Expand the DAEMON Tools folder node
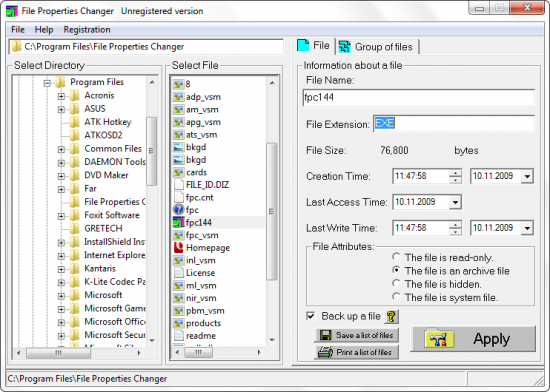This screenshot has width=550, height=392. [x=61, y=163]
